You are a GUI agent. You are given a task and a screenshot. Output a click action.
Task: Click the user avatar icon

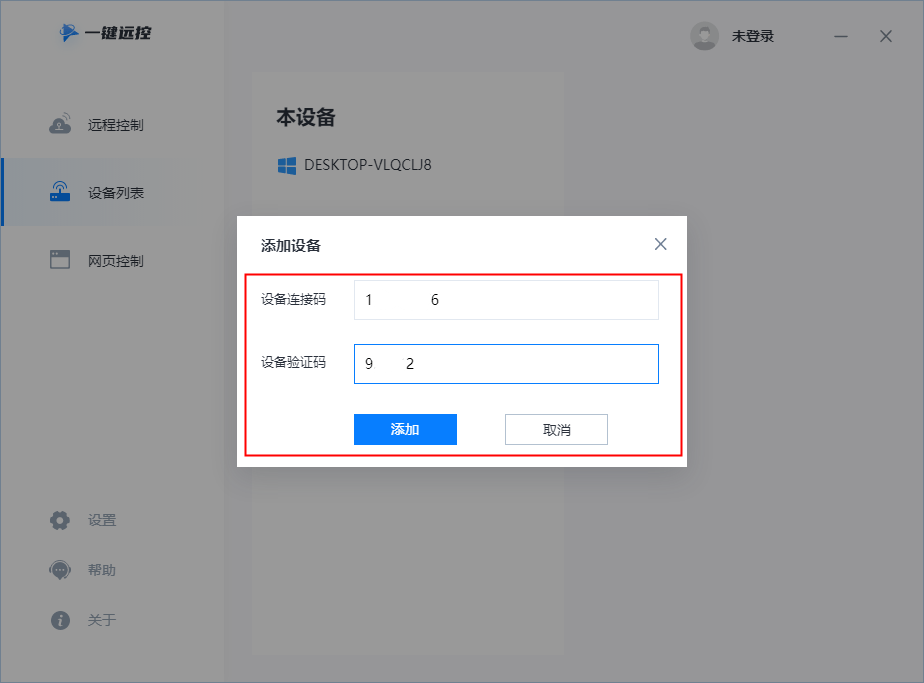coord(704,36)
